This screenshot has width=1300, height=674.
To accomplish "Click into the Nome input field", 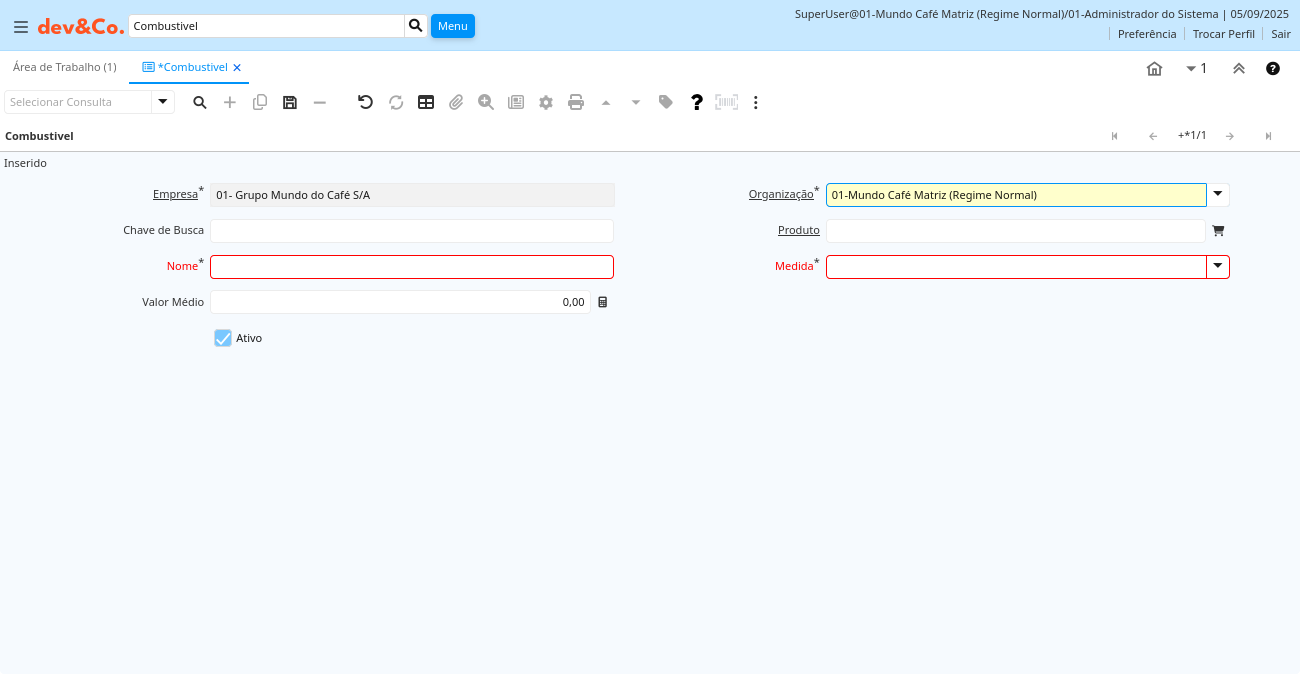I will point(411,267).
